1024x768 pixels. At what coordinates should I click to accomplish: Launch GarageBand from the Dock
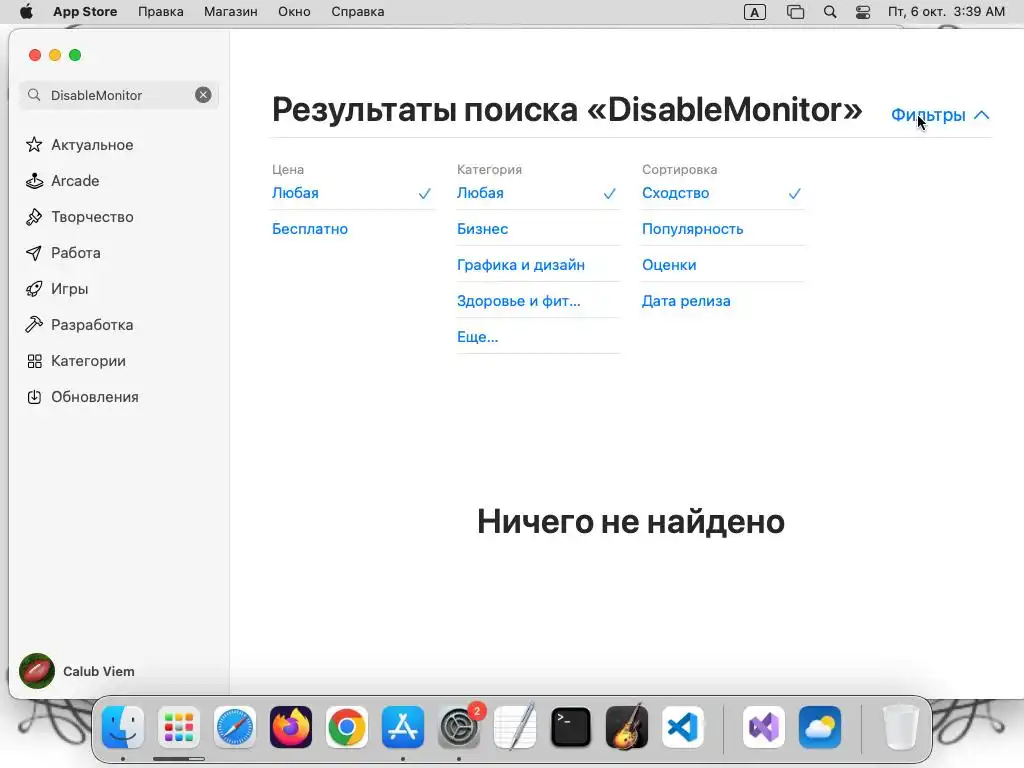tap(627, 727)
